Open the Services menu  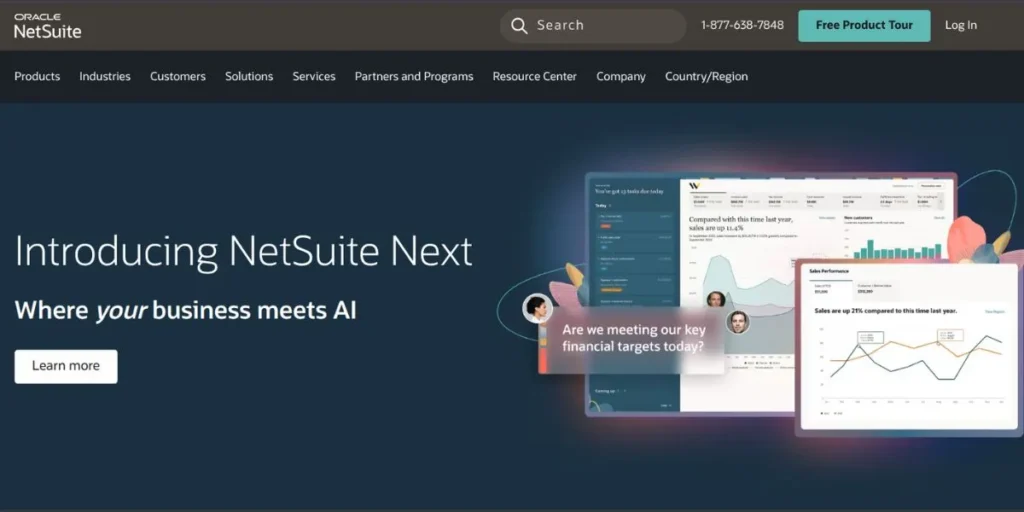click(314, 76)
